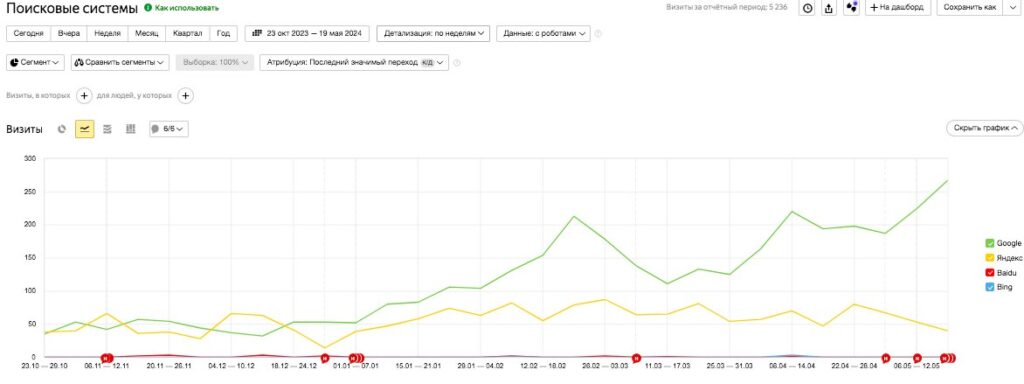Screen dimensions: 1024x384
Task: Select the column chart view icon
Action: coord(131,129)
